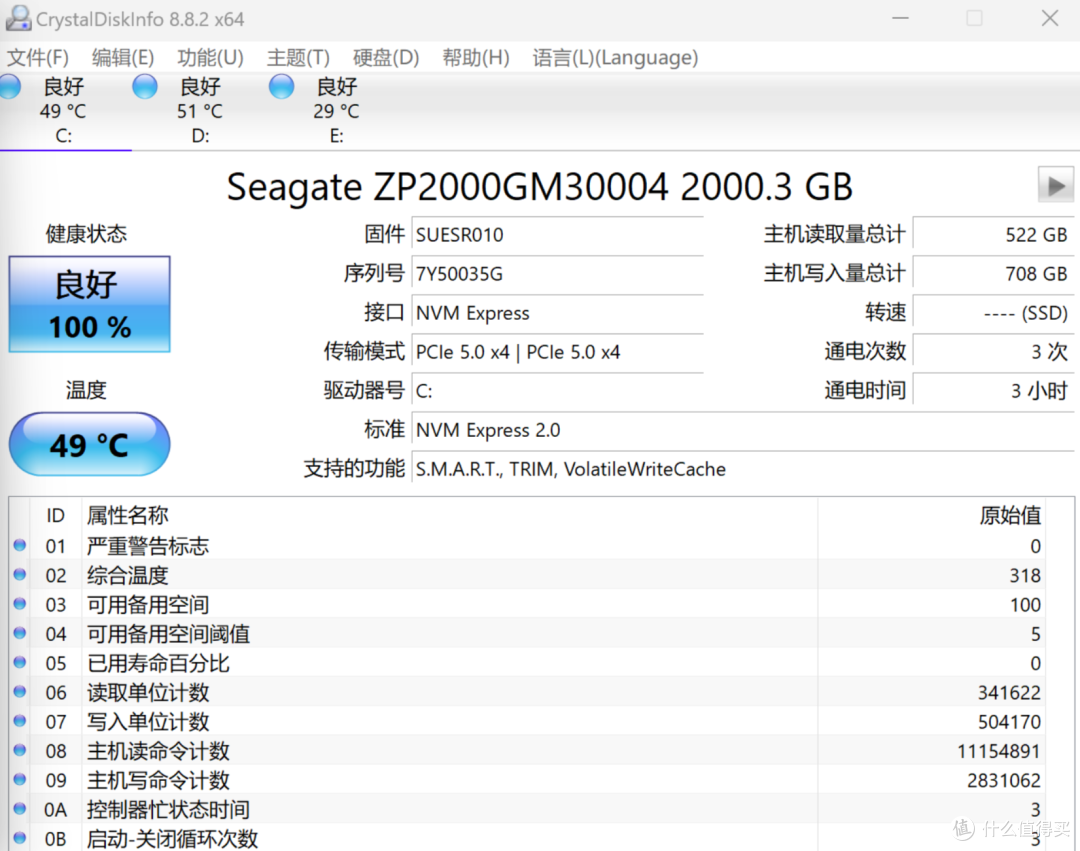Click status dot of row 0A
1080x851 pixels.
20,808
